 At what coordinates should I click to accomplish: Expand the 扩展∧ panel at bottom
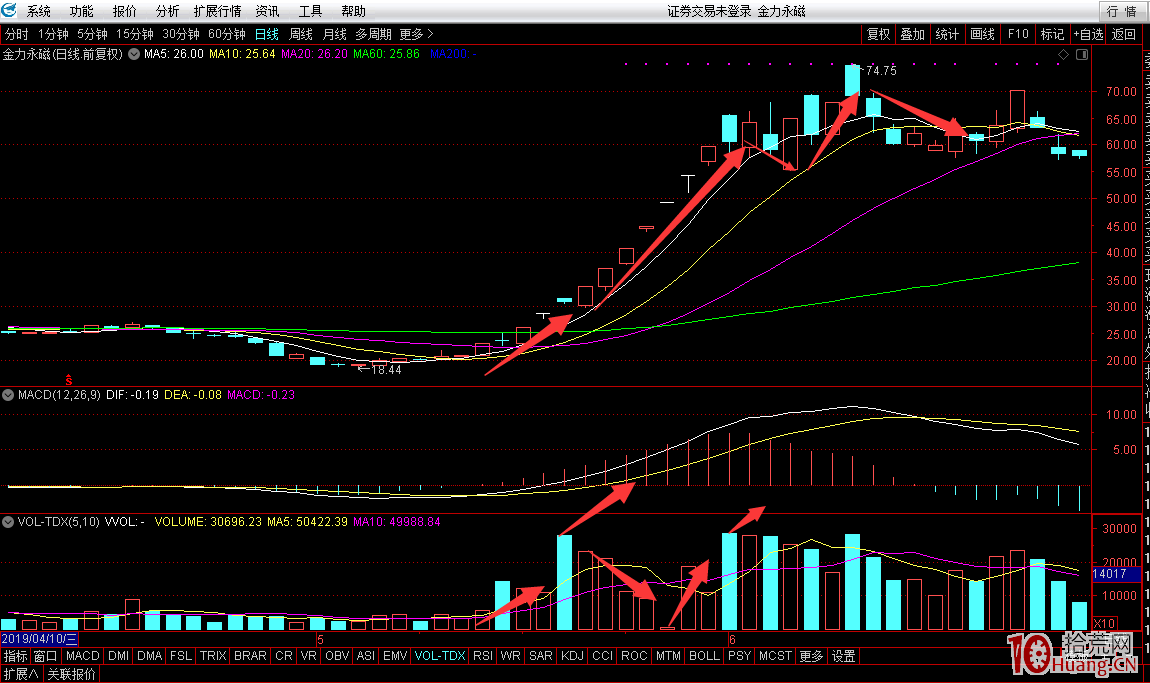21,674
